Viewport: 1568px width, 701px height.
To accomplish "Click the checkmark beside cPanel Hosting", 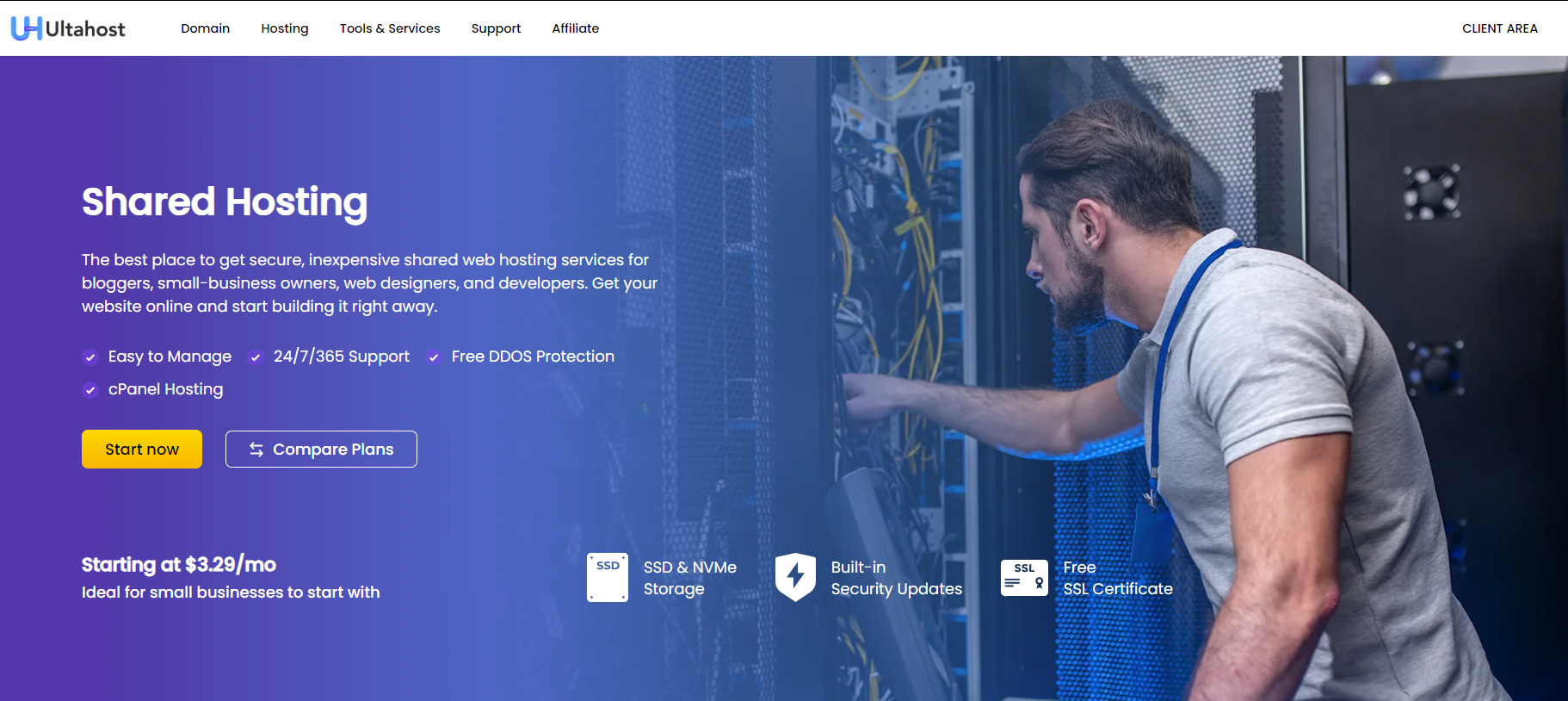I will (90, 390).
